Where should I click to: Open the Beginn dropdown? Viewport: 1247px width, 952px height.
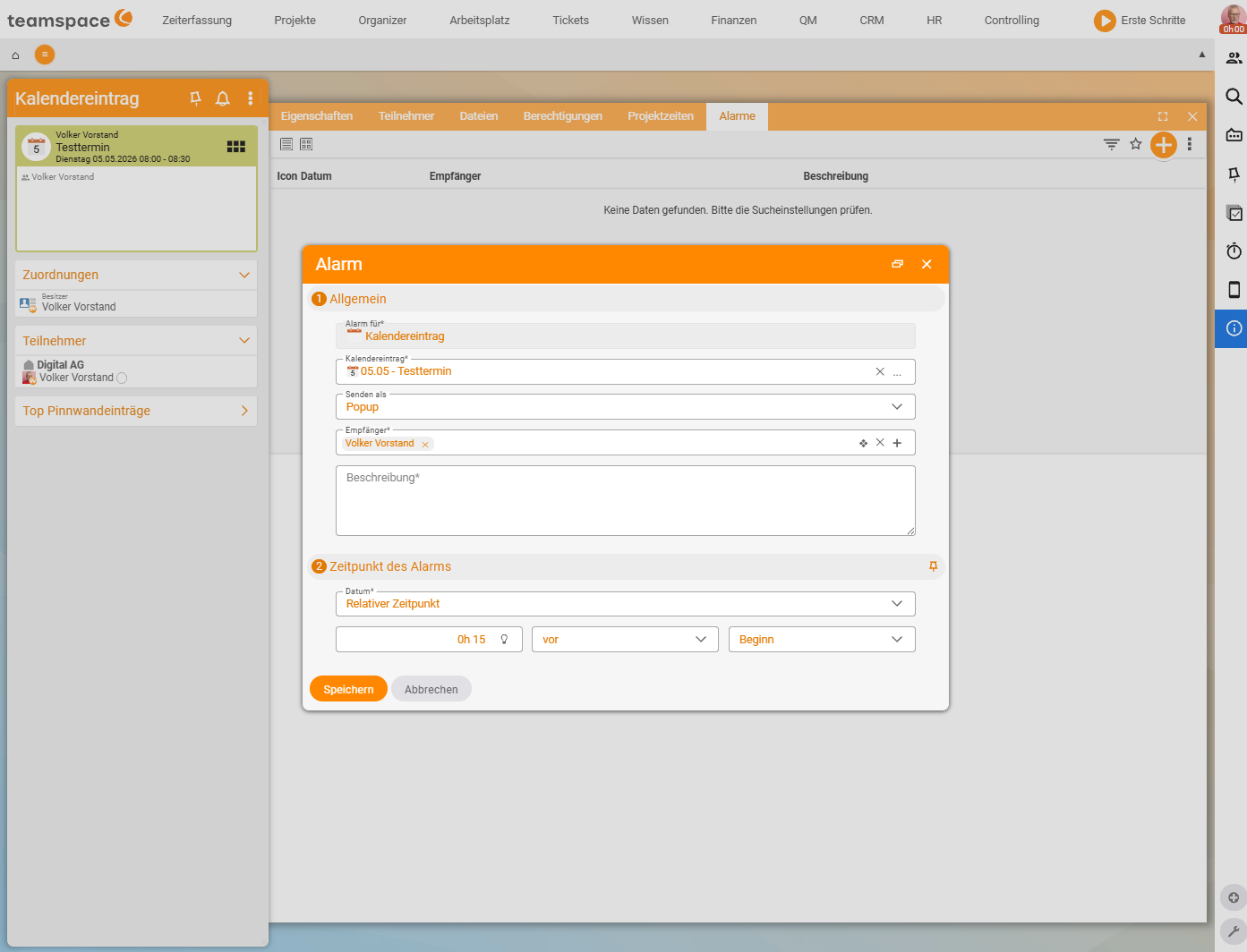coord(822,640)
